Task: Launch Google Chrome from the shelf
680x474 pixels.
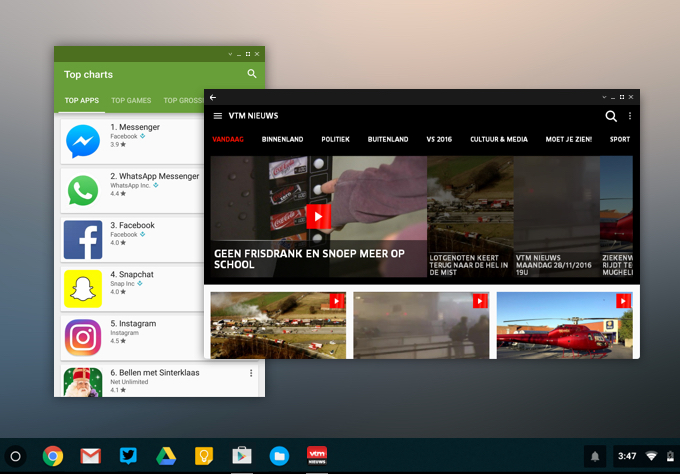Action: [x=52, y=456]
